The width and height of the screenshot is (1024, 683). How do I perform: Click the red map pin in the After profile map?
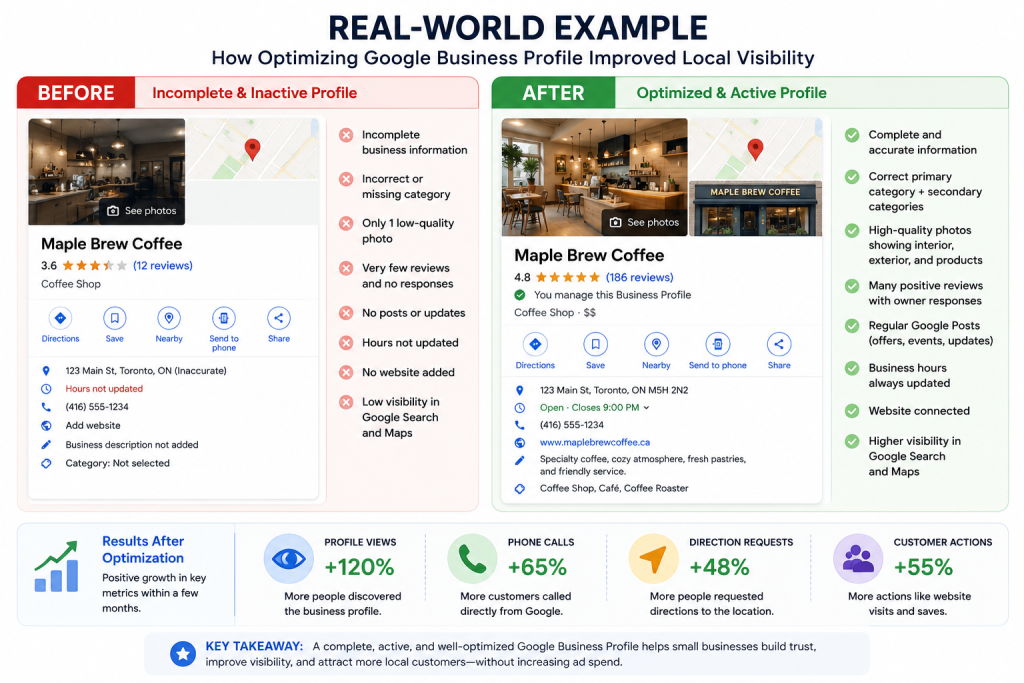click(756, 150)
